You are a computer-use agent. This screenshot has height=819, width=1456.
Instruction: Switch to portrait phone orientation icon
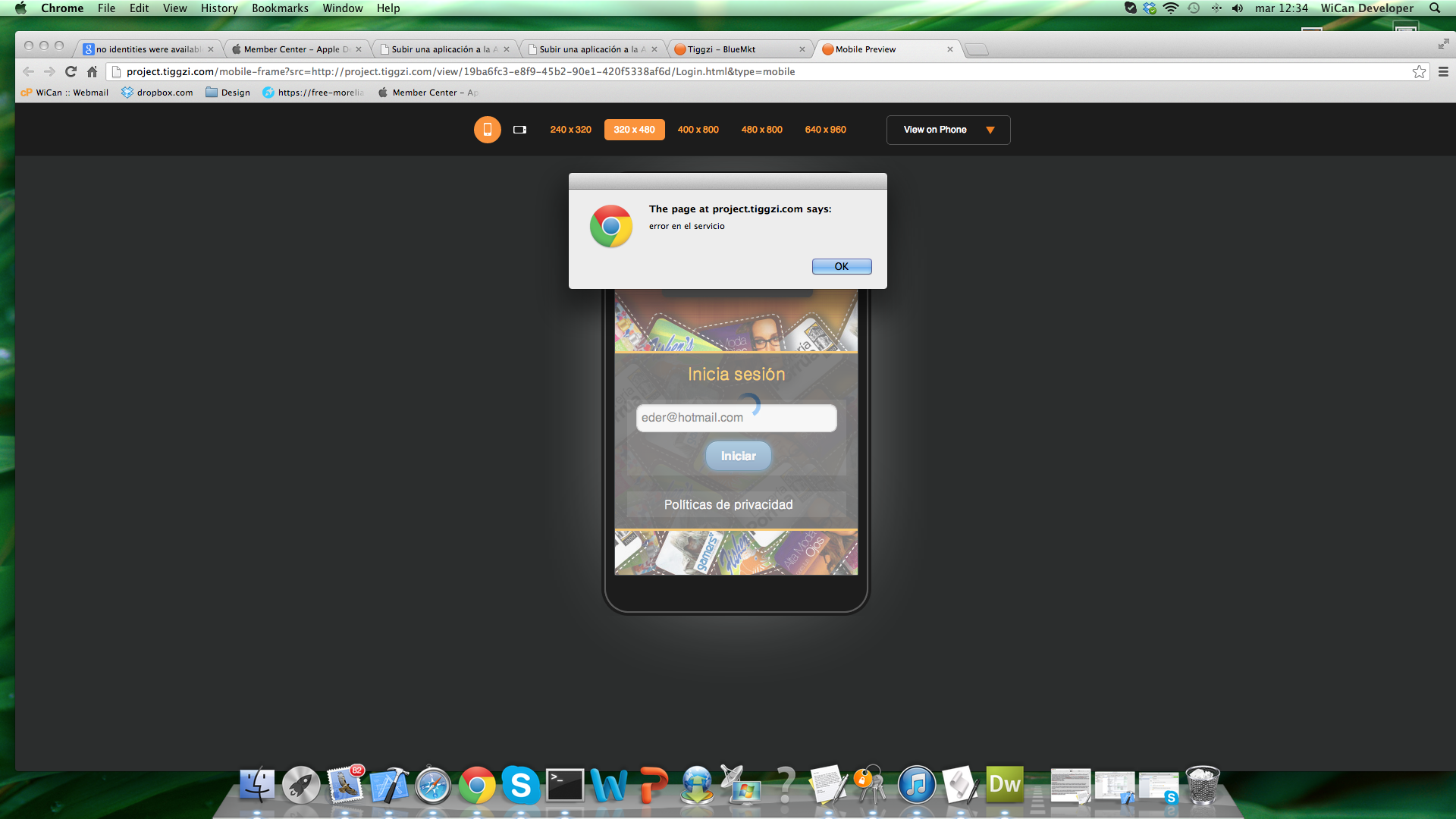coord(487,130)
